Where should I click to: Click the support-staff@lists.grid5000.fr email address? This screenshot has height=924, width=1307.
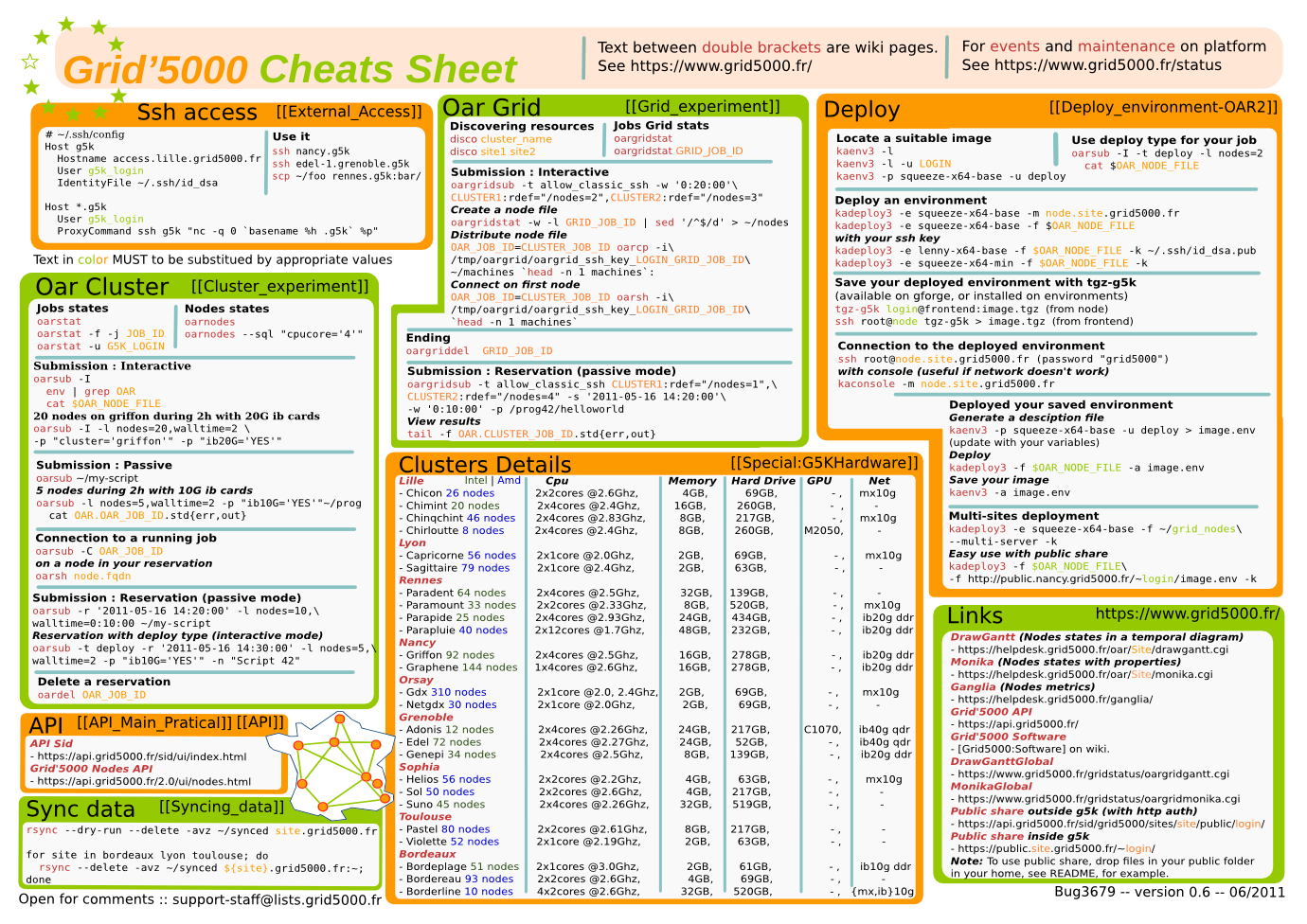tap(277, 900)
